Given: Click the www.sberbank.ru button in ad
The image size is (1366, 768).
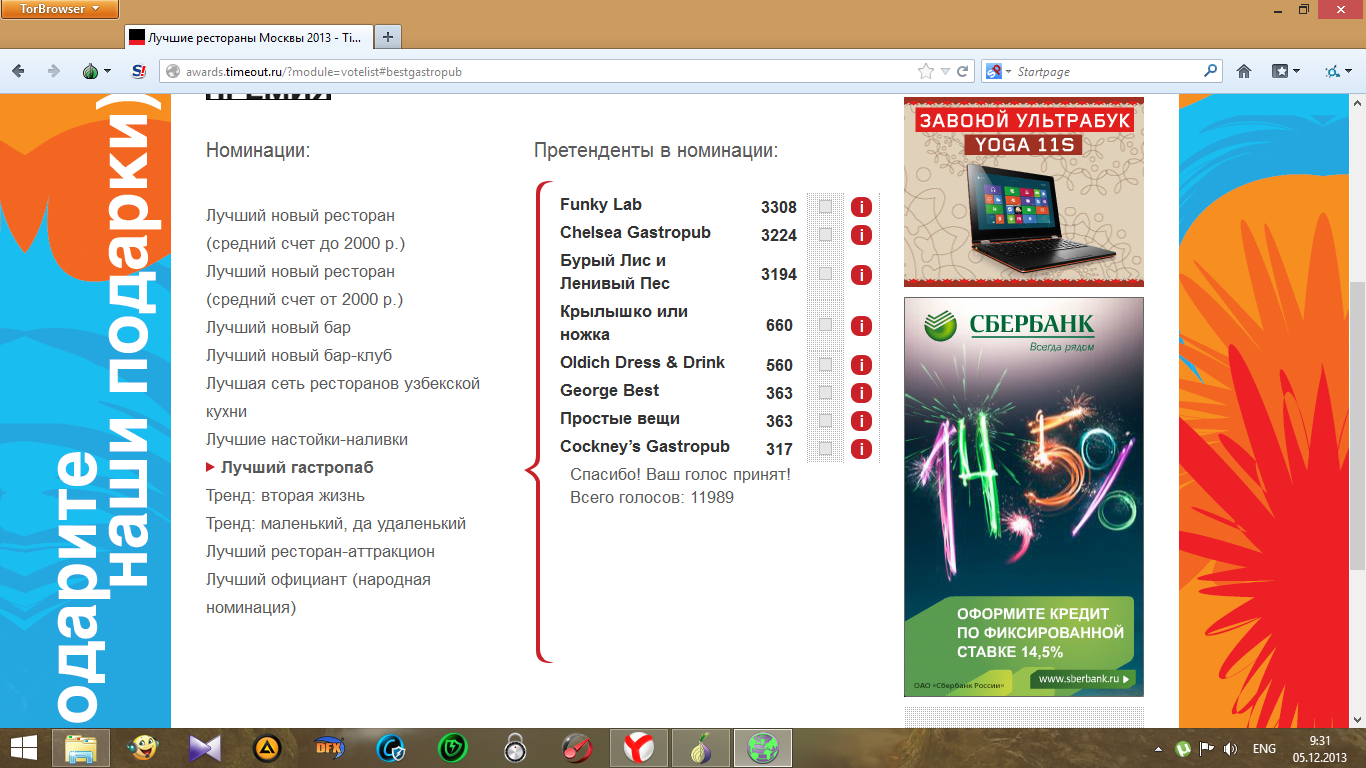Looking at the screenshot, I should [x=1085, y=680].
